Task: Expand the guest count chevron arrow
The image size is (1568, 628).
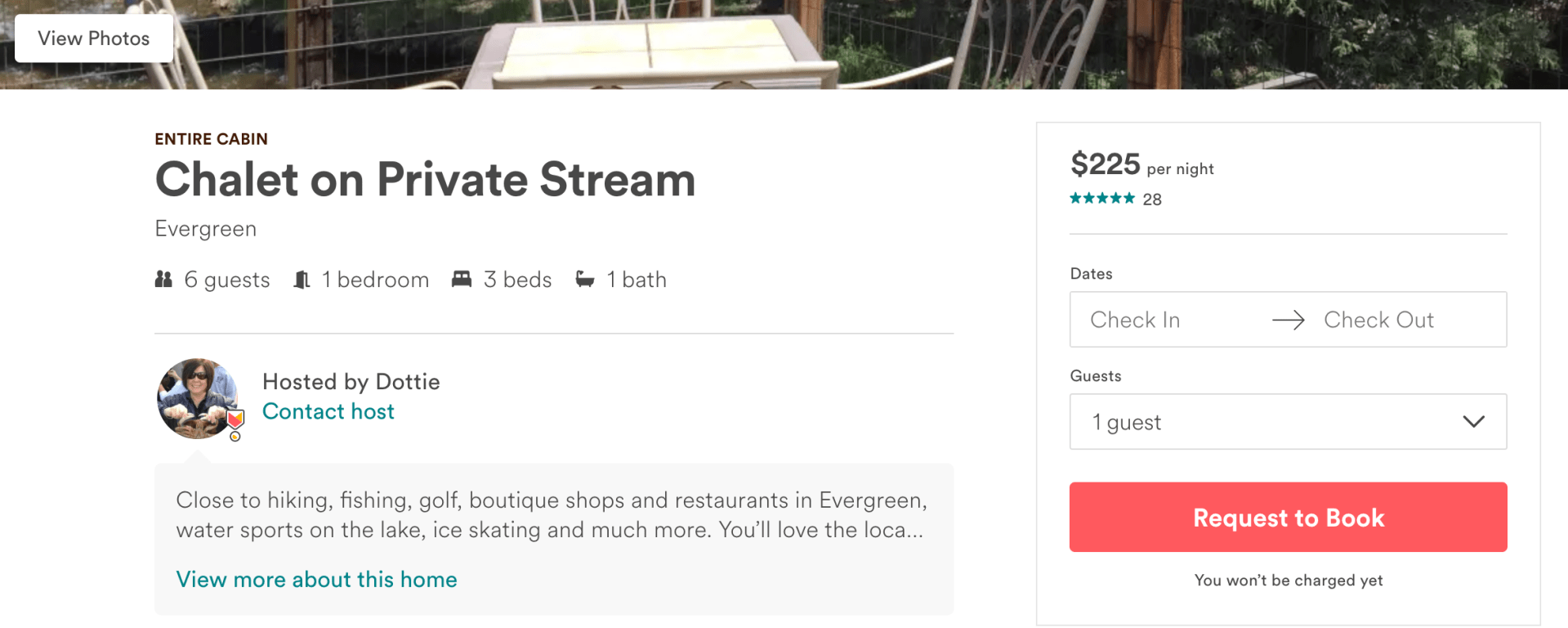Action: (x=1473, y=422)
